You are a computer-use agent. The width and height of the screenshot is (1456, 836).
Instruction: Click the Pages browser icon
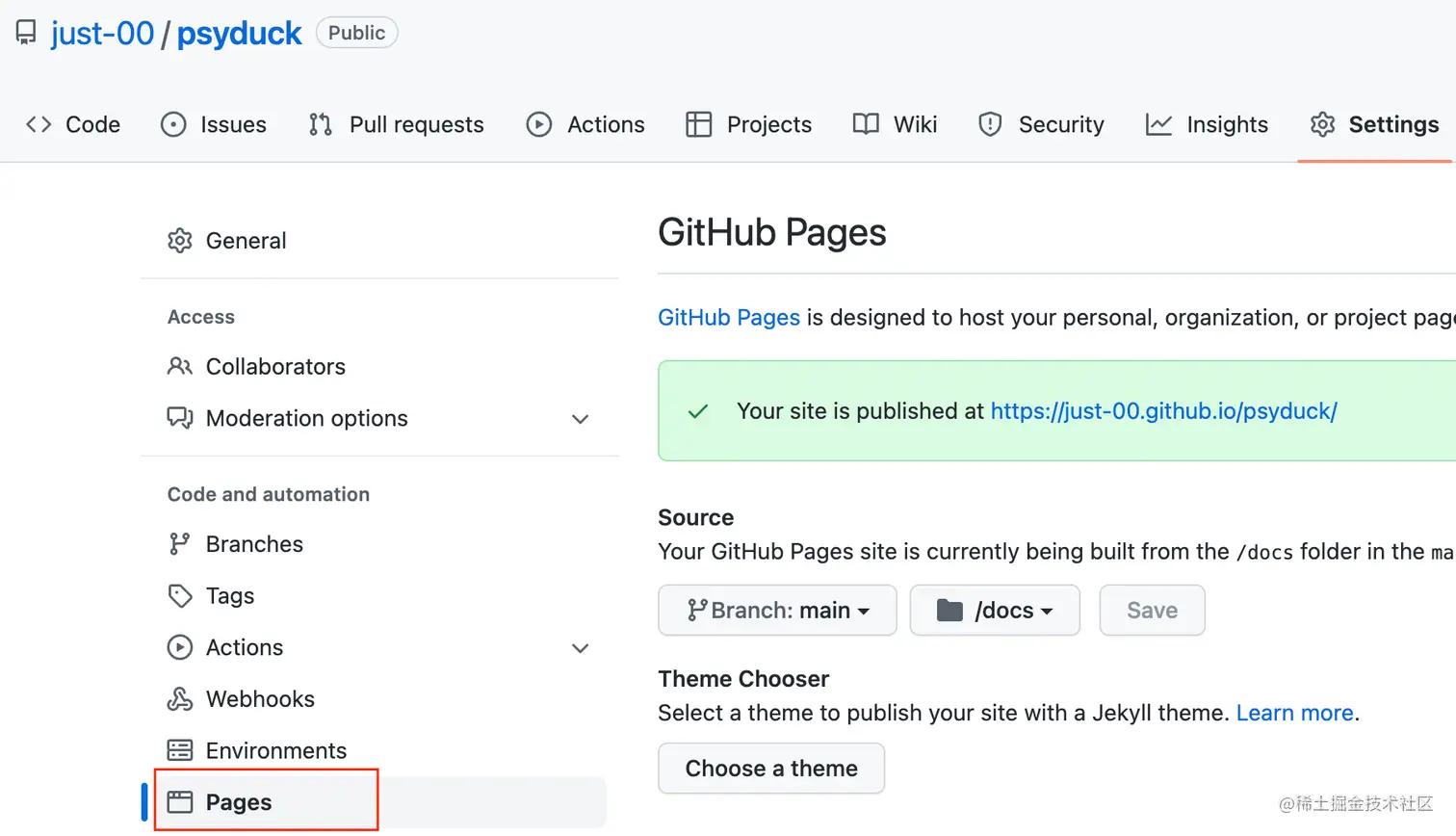pyautogui.click(x=179, y=802)
